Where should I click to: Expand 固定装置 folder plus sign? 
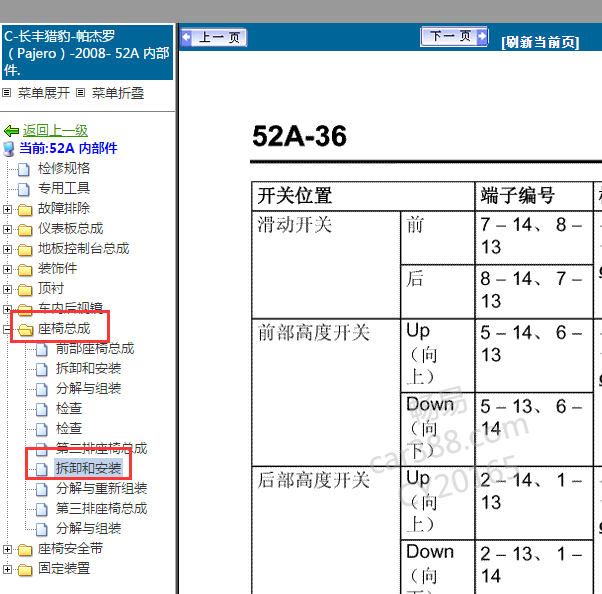tap(7, 569)
